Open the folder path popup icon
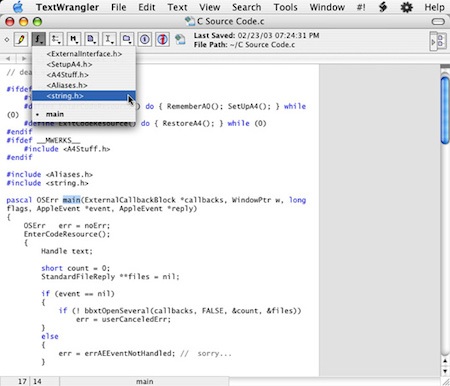450x386 pixels. pyautogui.click(x=127, y=39)
